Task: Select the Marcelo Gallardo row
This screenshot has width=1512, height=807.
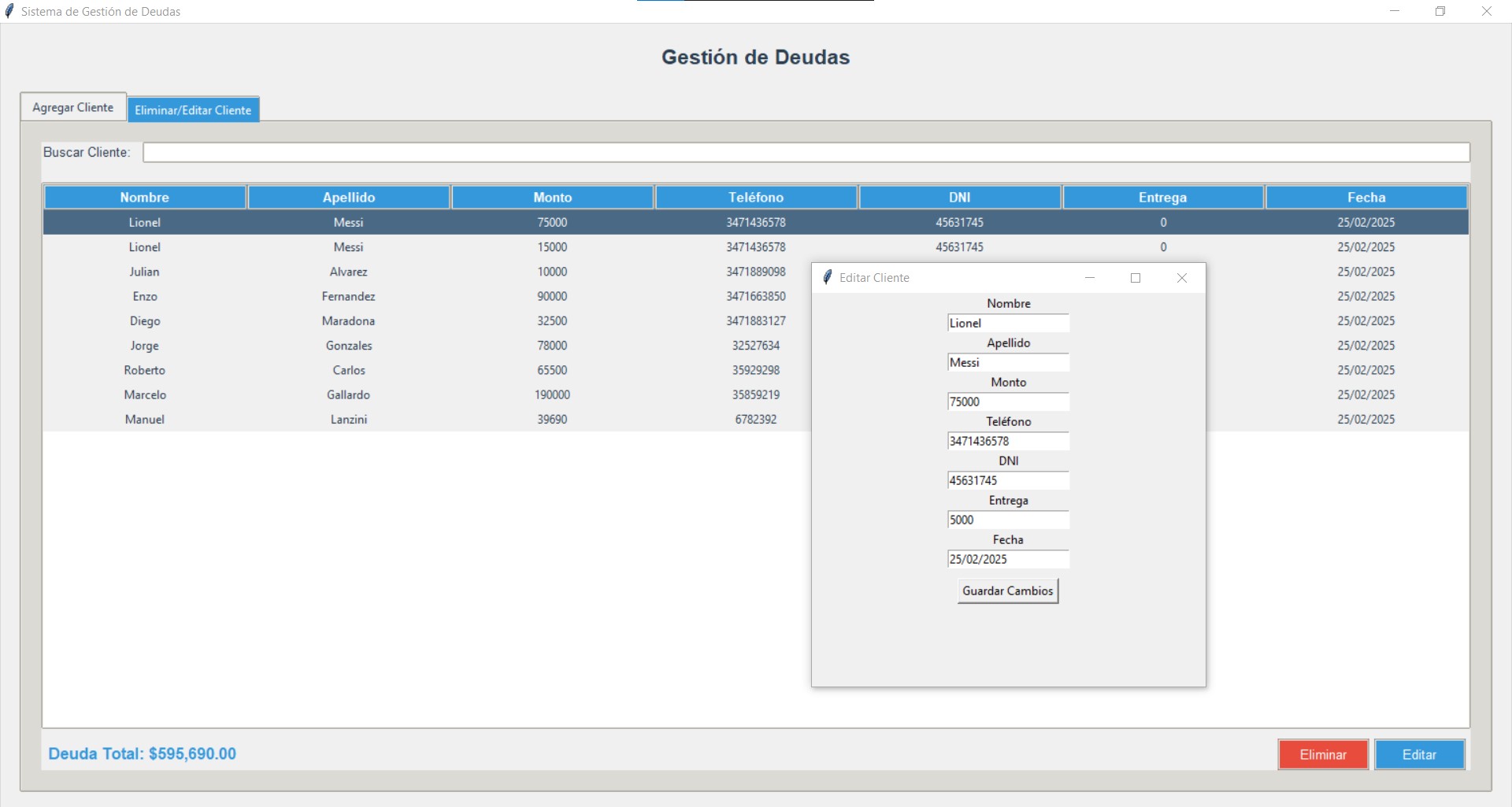Action: point(349,395)
